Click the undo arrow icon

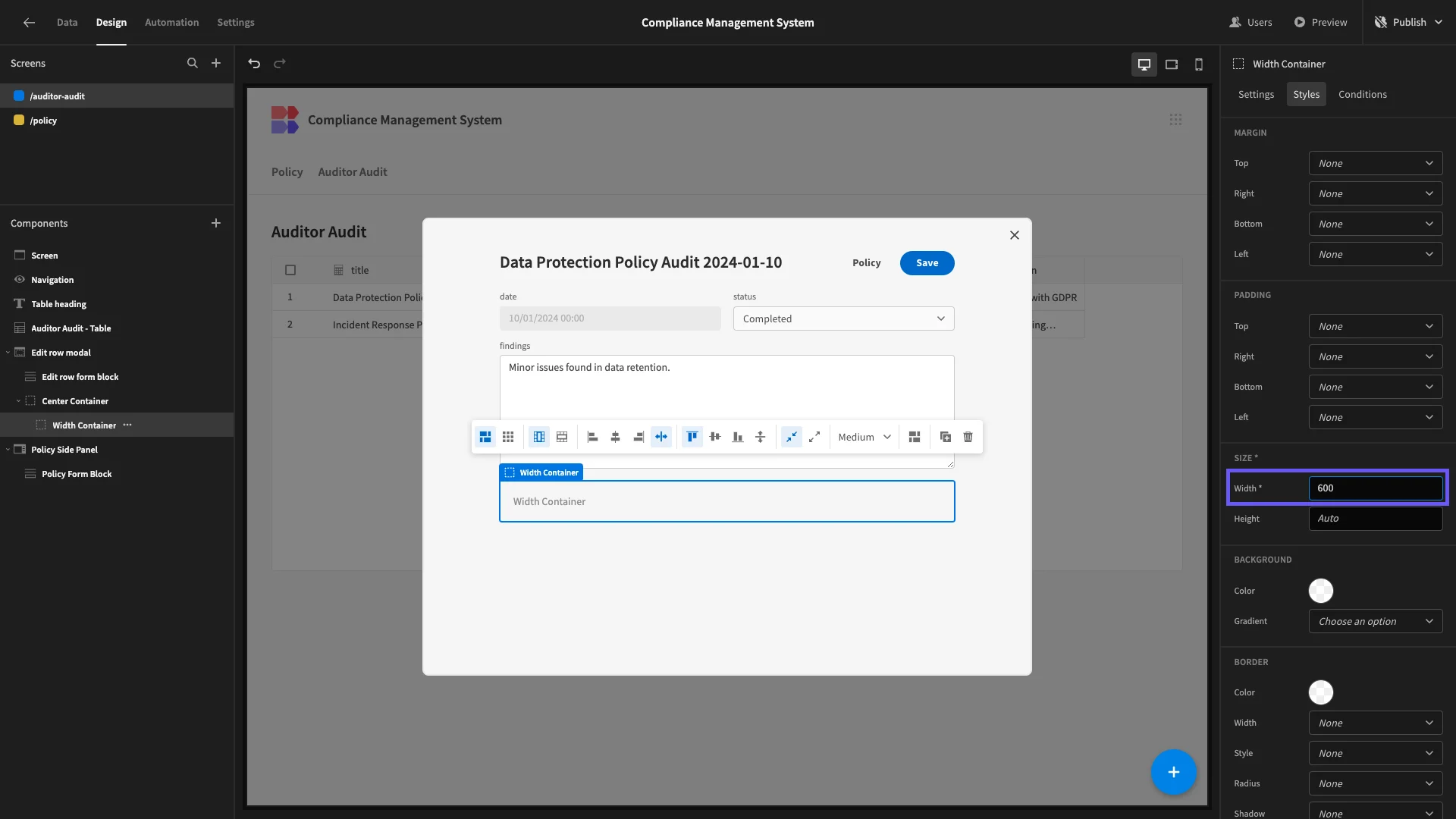(254, 64)
